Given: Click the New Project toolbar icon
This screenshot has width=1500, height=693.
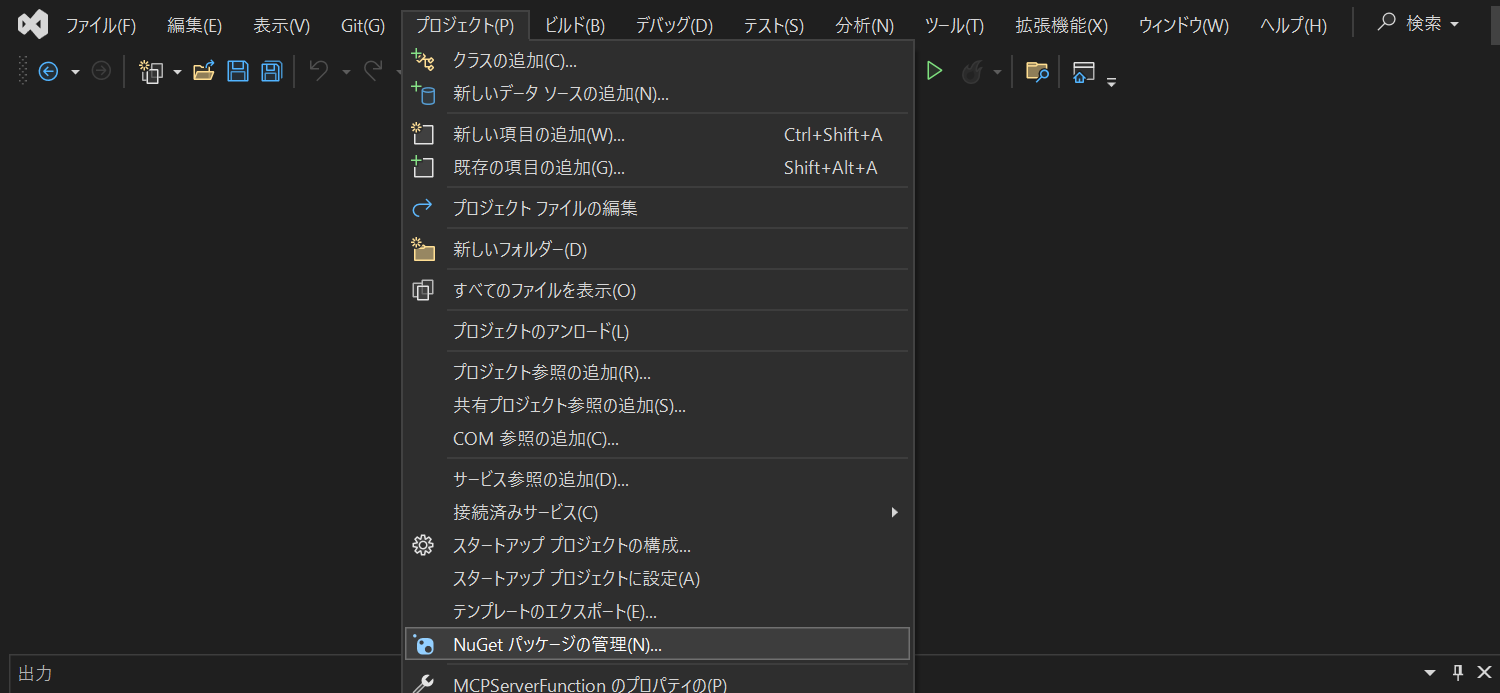Looking at the screenshot, I should click(x=151, y=72).
